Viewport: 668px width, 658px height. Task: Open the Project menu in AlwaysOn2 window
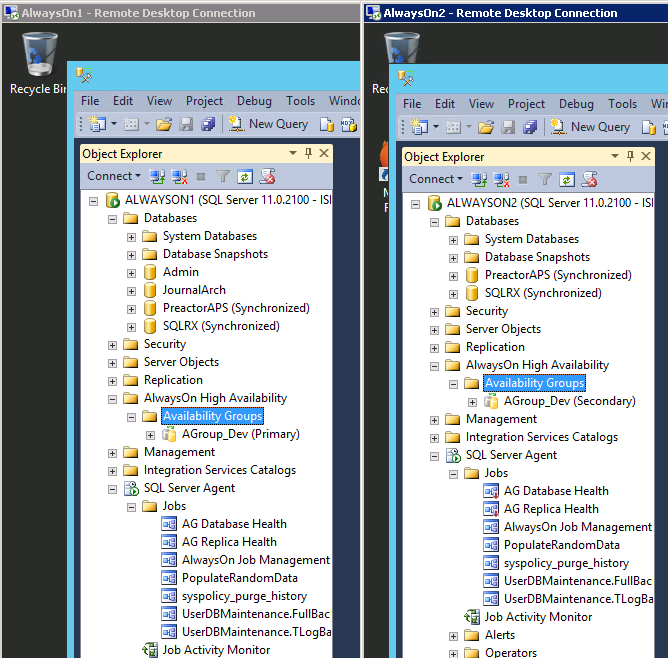(526, 104)
